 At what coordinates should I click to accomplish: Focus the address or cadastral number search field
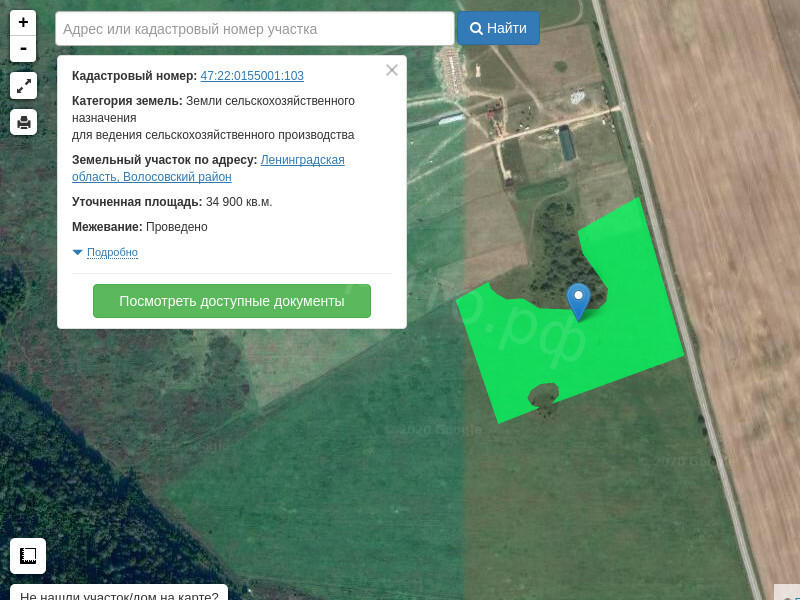pyautogui.click(x=255, y=29)
